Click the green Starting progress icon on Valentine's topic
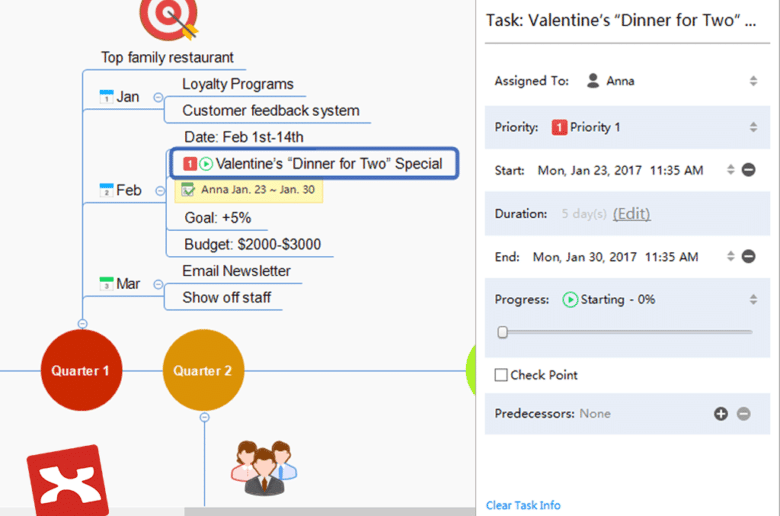This screenshot has width=780, height=516. tap(206, 164)
